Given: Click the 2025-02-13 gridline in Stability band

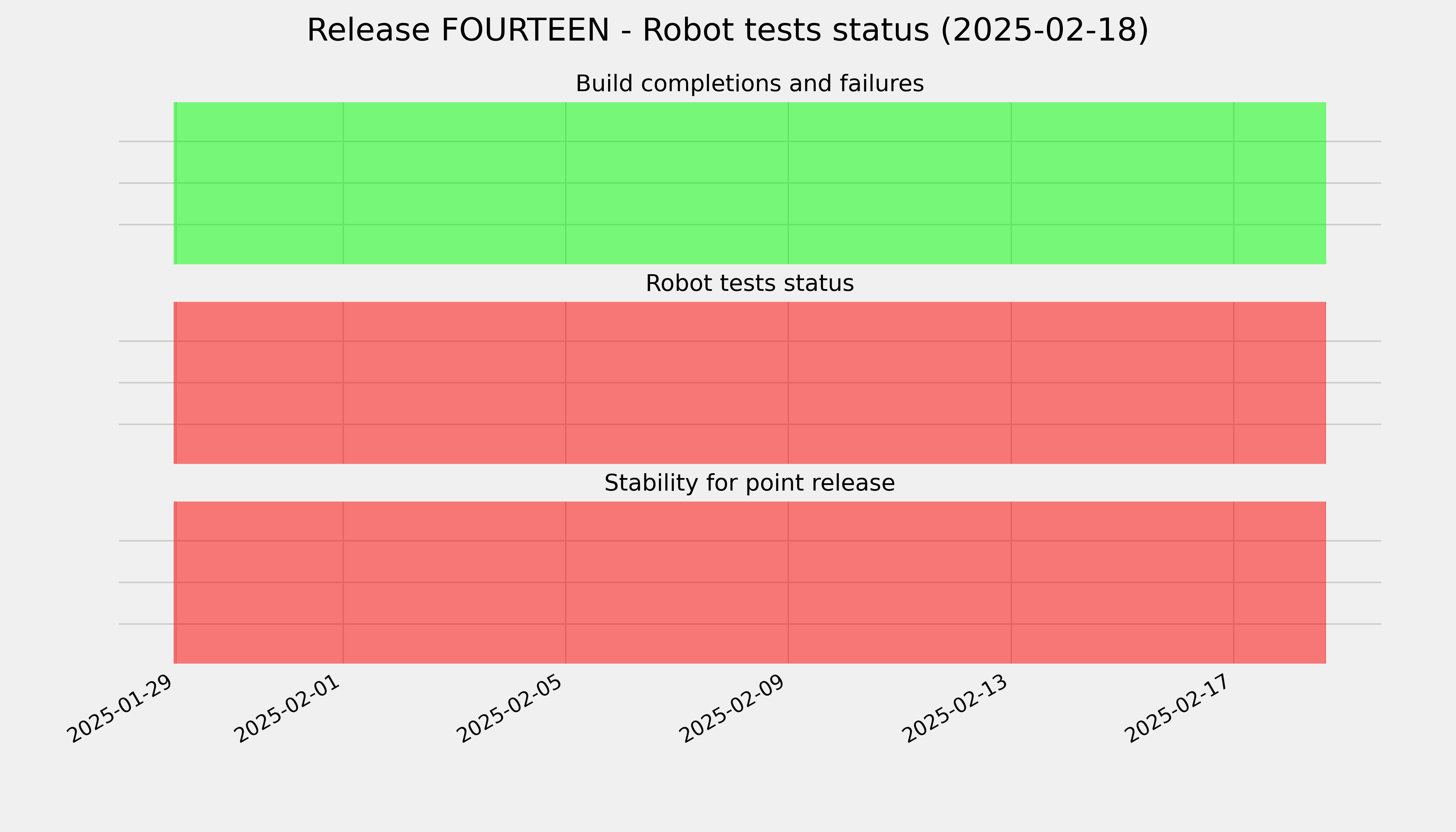Looking at the screenshot, I should tap(1012, 583).
